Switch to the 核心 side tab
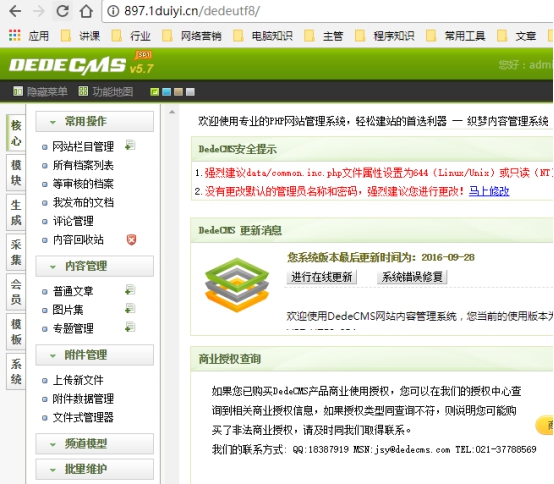 pyautogui.click(x=16, y=133)
